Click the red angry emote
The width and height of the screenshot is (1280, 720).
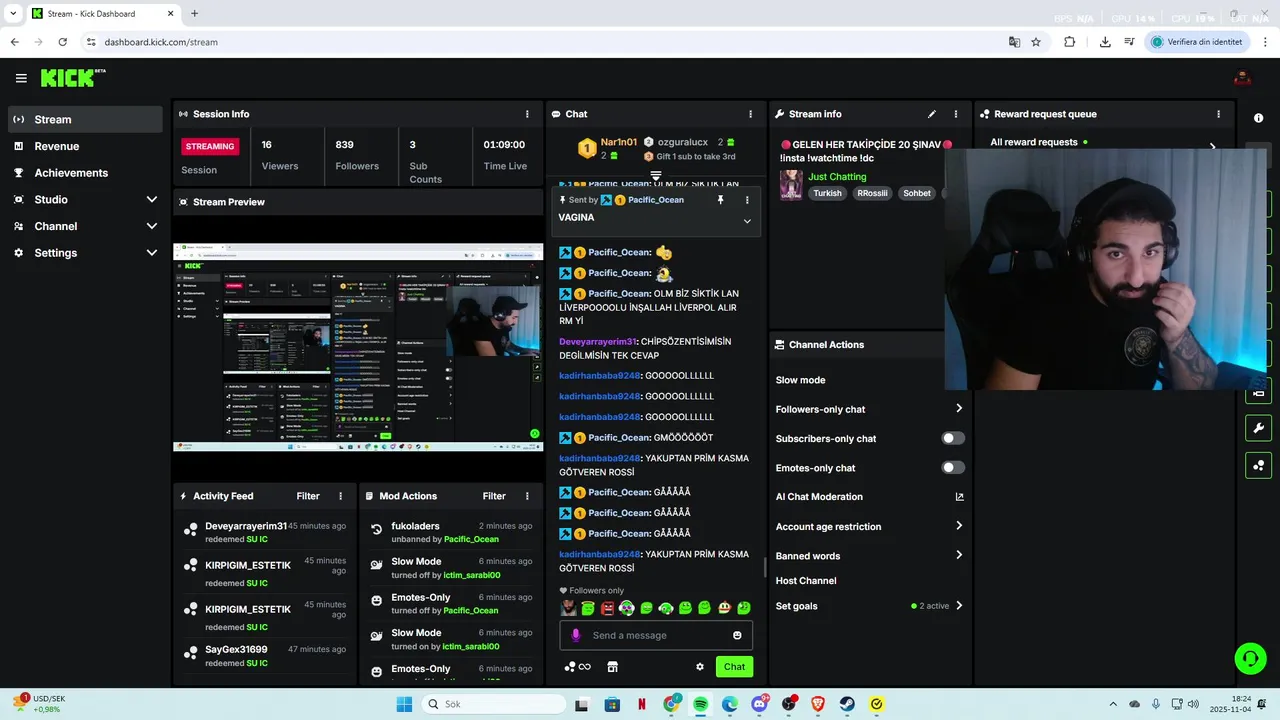[607, 608]
